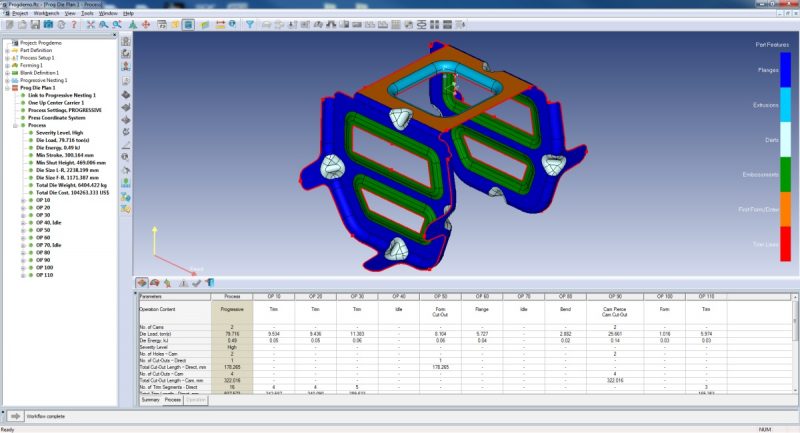Expand the Part Definition tree node

point(7,50)
